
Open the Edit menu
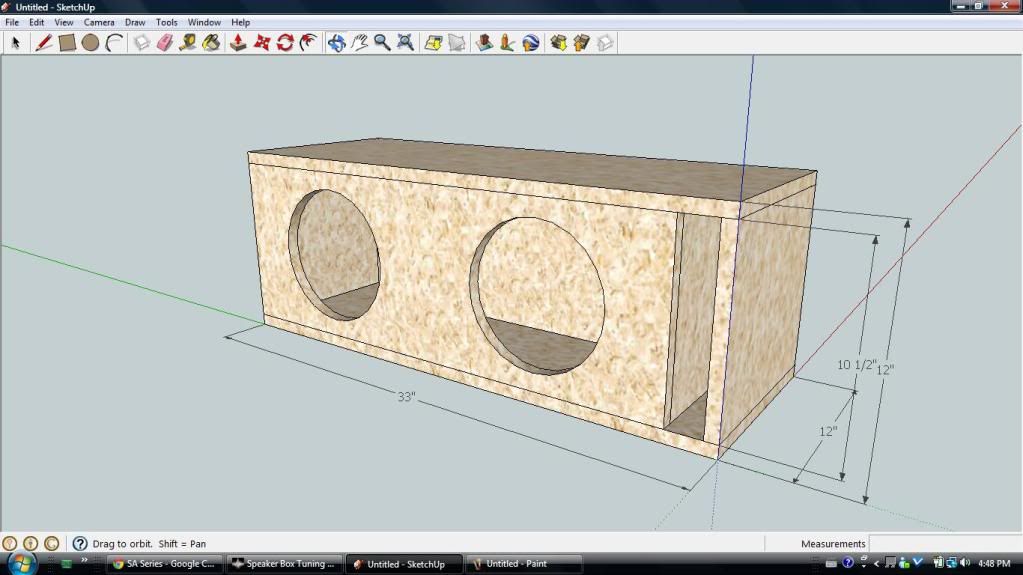coord(37,22)
